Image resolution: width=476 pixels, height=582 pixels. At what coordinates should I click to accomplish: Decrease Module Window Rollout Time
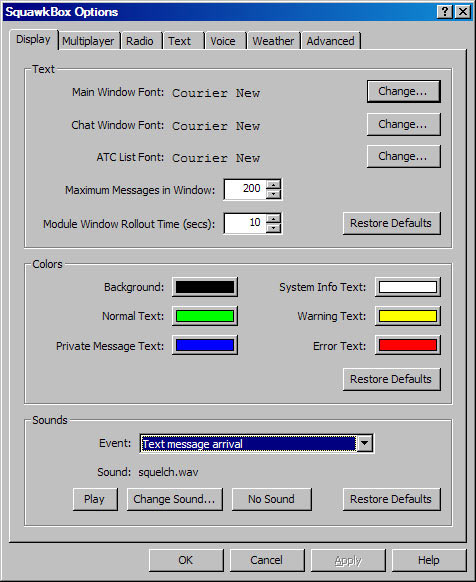tap(274, 228)
